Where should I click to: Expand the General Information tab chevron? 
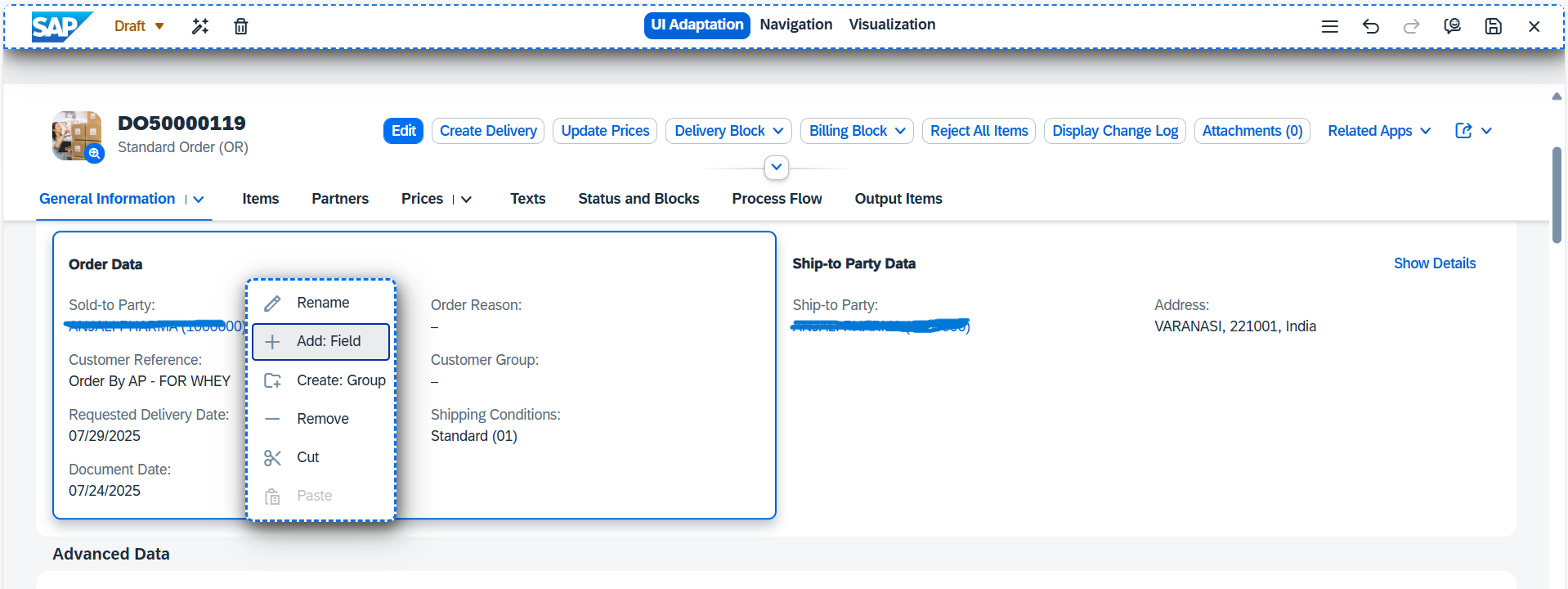click(199, 200)
